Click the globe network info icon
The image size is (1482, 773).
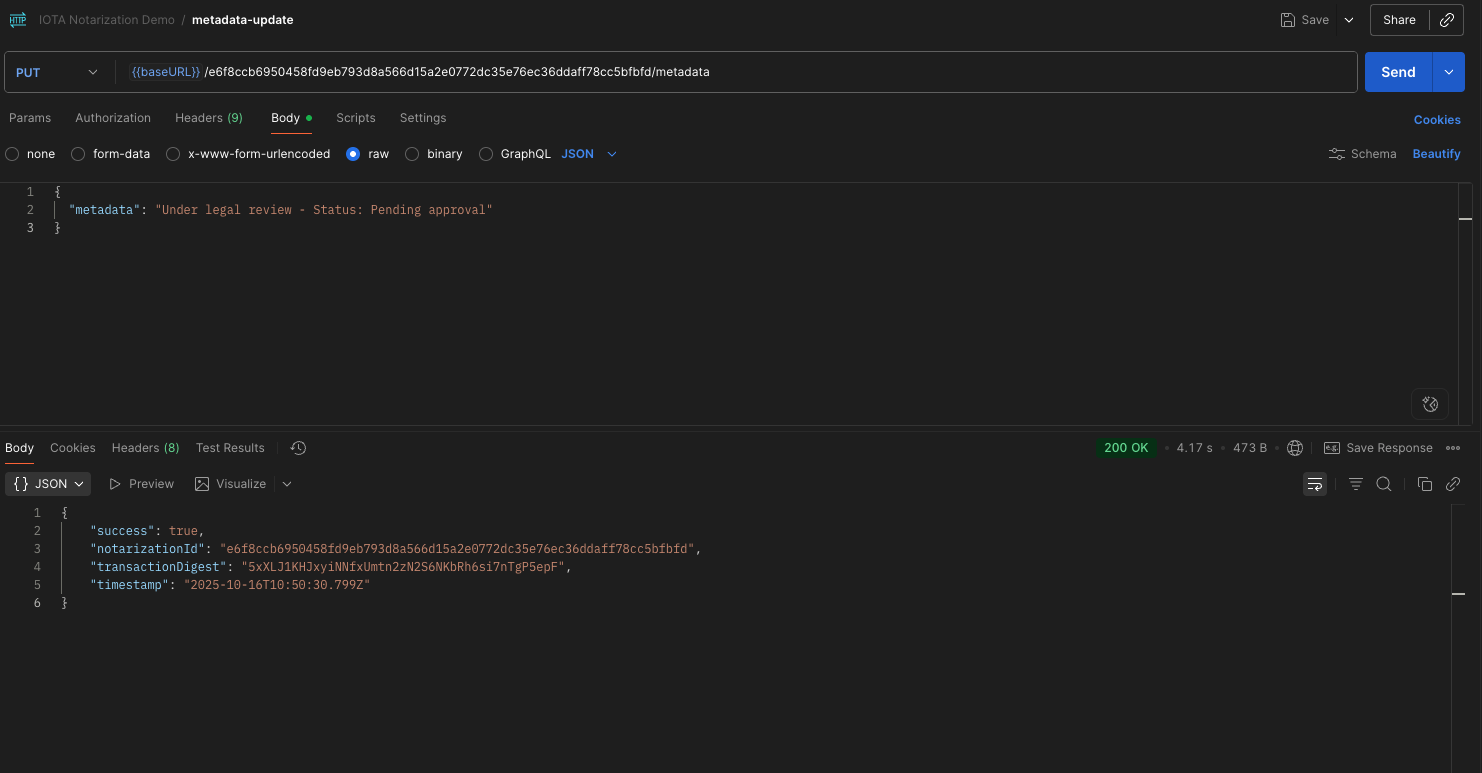coord(1295,447)
